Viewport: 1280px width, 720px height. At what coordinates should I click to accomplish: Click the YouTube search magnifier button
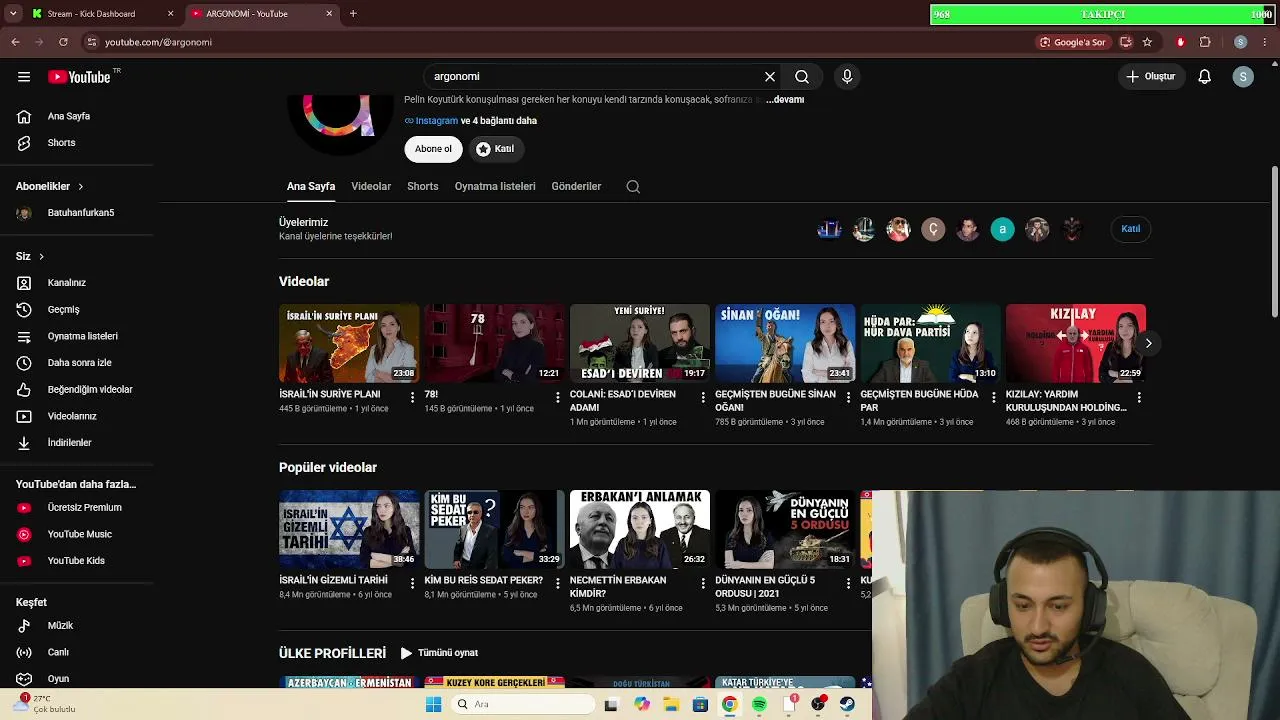(802, 77)
